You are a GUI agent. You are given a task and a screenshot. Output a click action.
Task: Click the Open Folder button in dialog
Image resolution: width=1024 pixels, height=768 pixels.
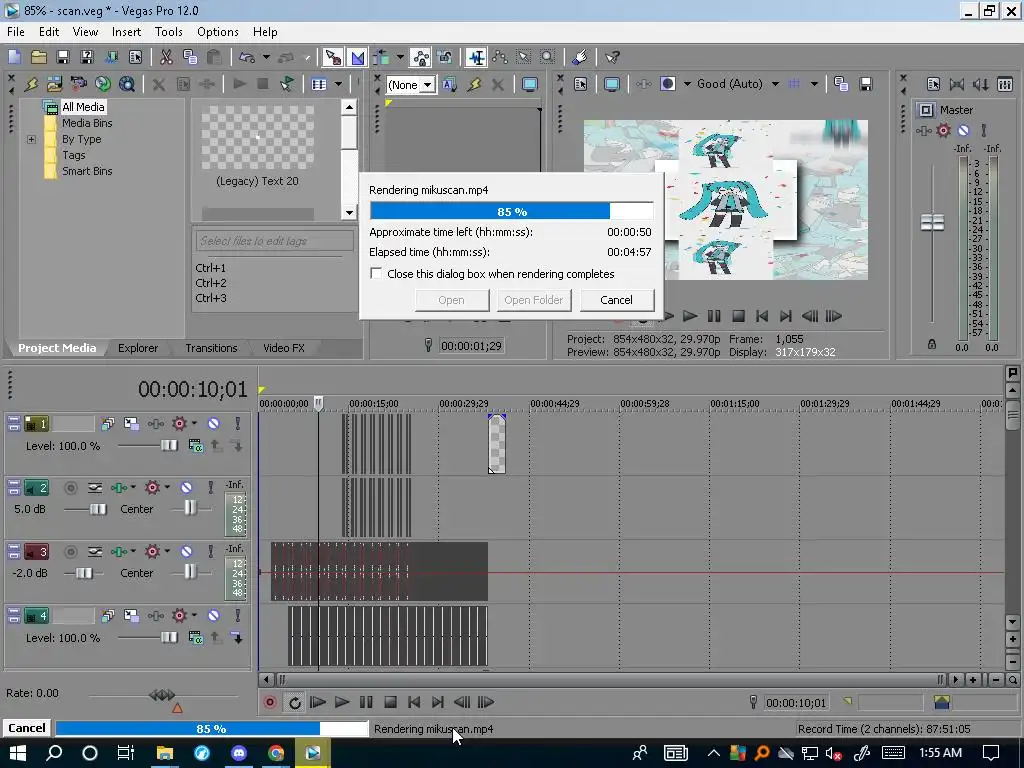pyautogui.click(x=533, y=300)
